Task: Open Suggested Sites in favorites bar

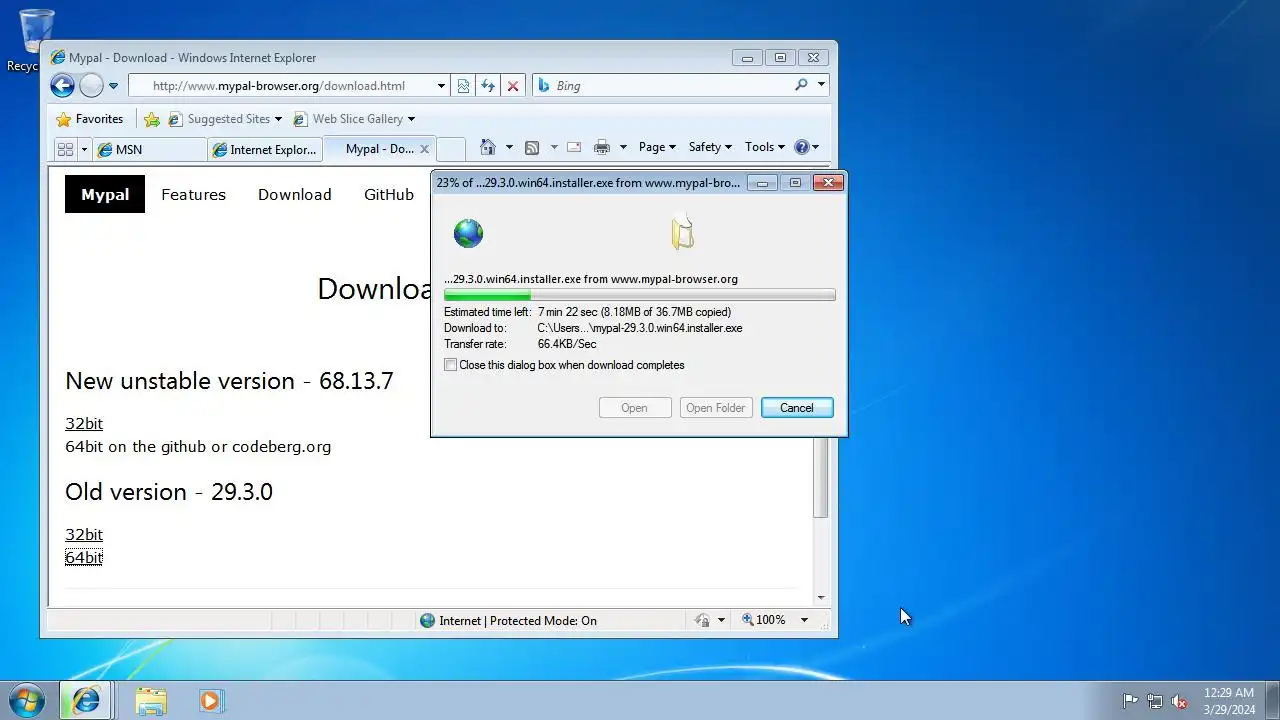Action: point(225,119)
